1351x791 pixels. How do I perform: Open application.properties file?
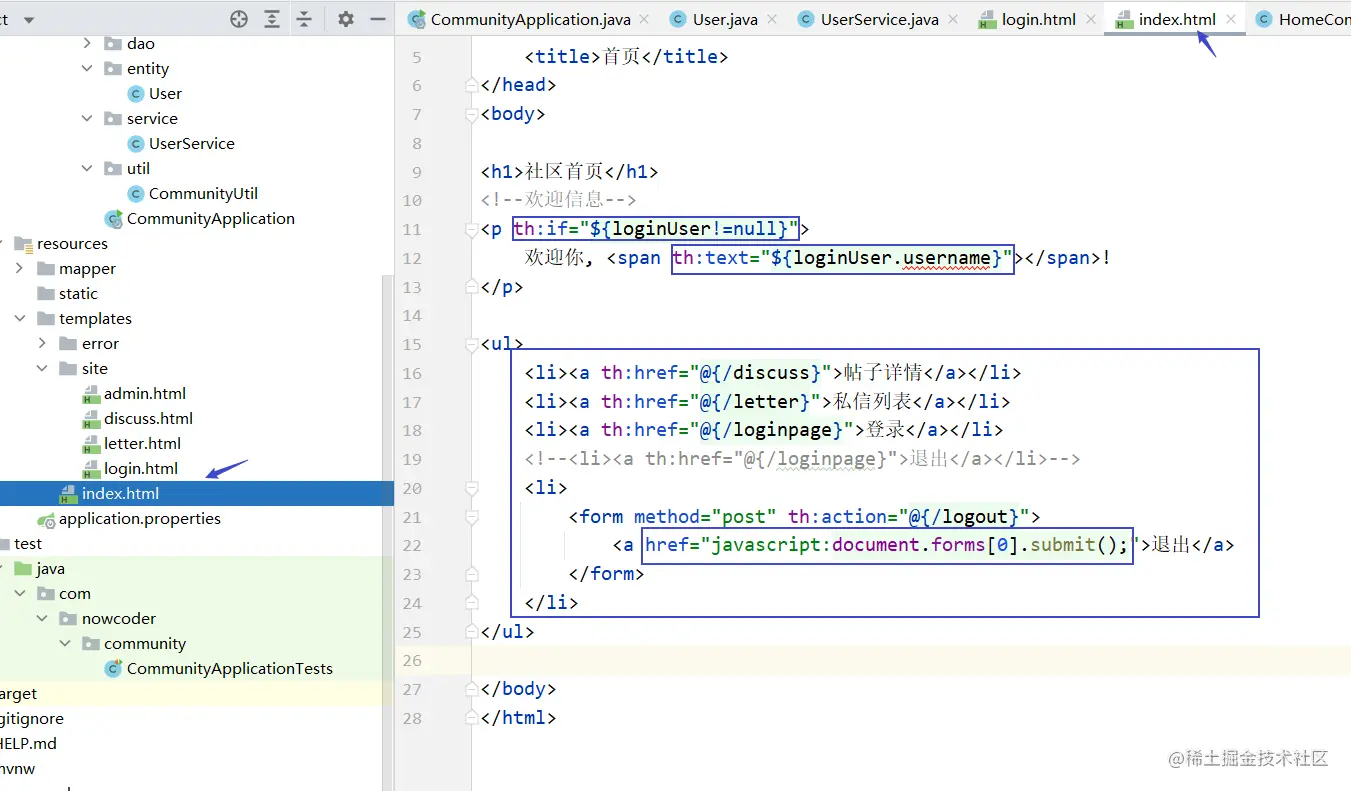(x=139, y=518)
